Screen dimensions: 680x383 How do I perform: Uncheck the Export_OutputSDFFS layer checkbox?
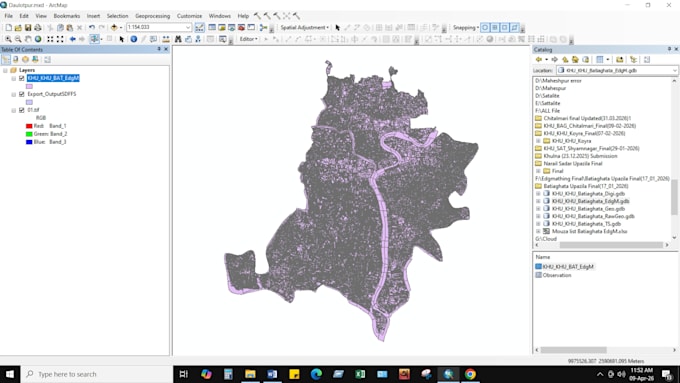pyautogui.click(x=22, y=94)
